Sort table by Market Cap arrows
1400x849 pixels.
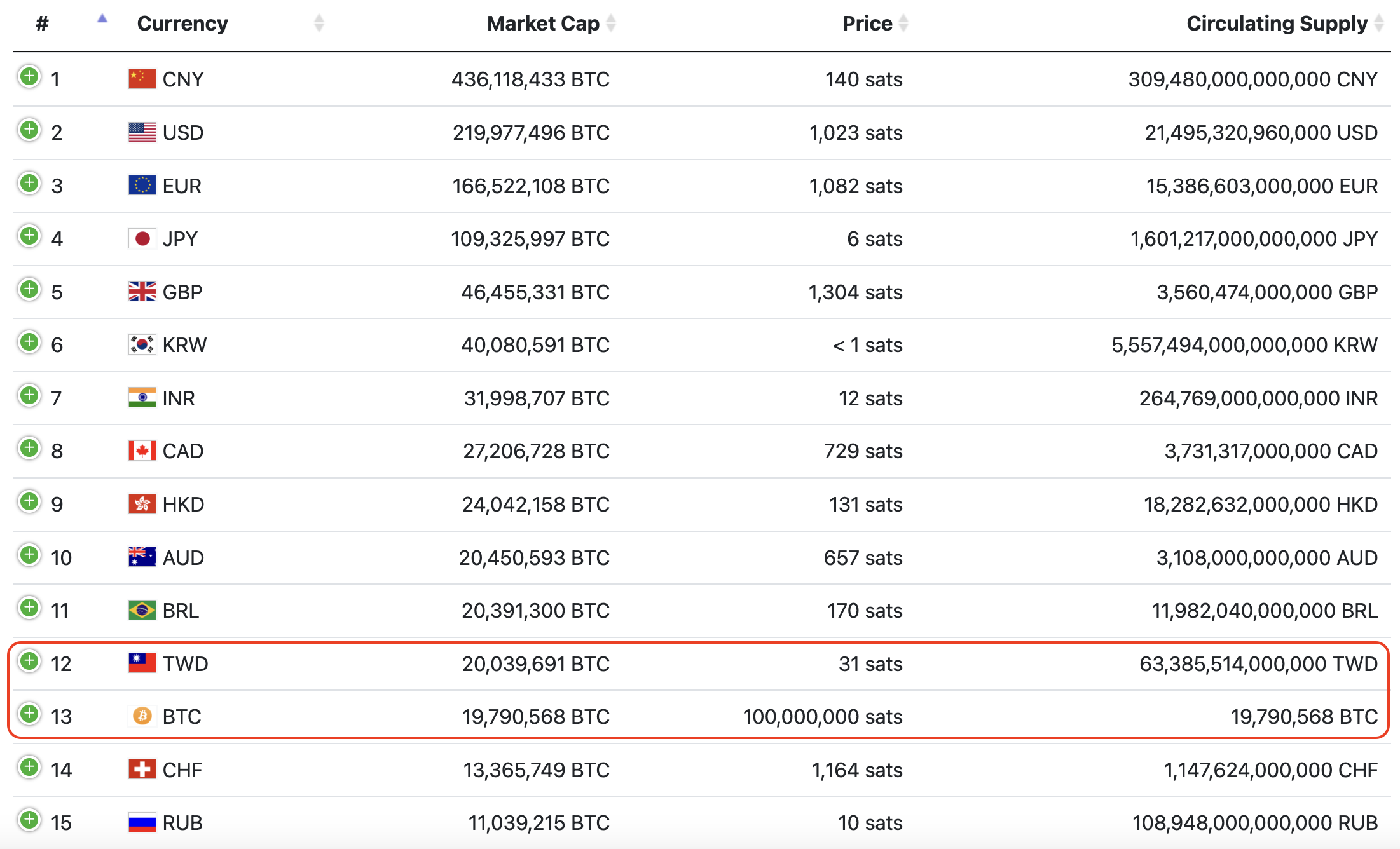tap(611, 24)
